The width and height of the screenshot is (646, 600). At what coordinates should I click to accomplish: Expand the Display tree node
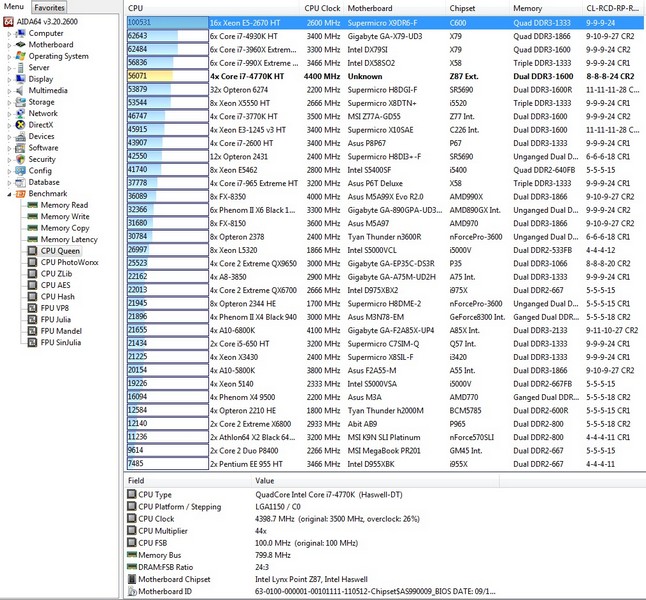tap(9, 80)
